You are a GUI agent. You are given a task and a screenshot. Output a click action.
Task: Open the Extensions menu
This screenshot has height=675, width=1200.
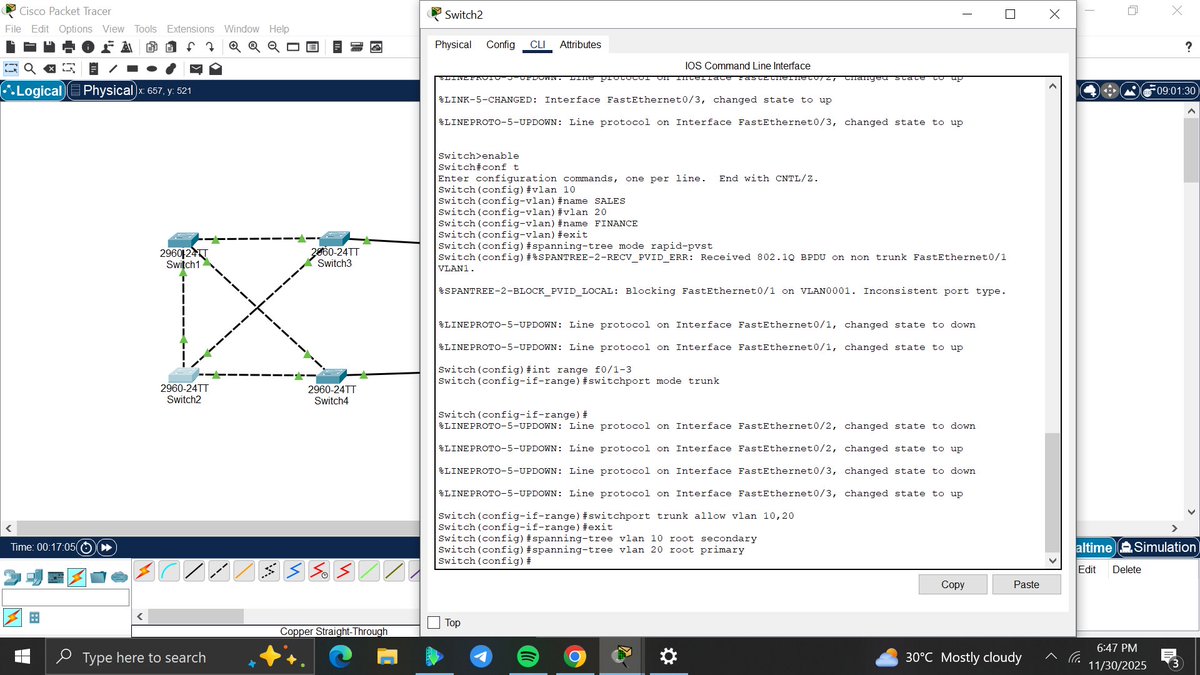tap(190, 29)
